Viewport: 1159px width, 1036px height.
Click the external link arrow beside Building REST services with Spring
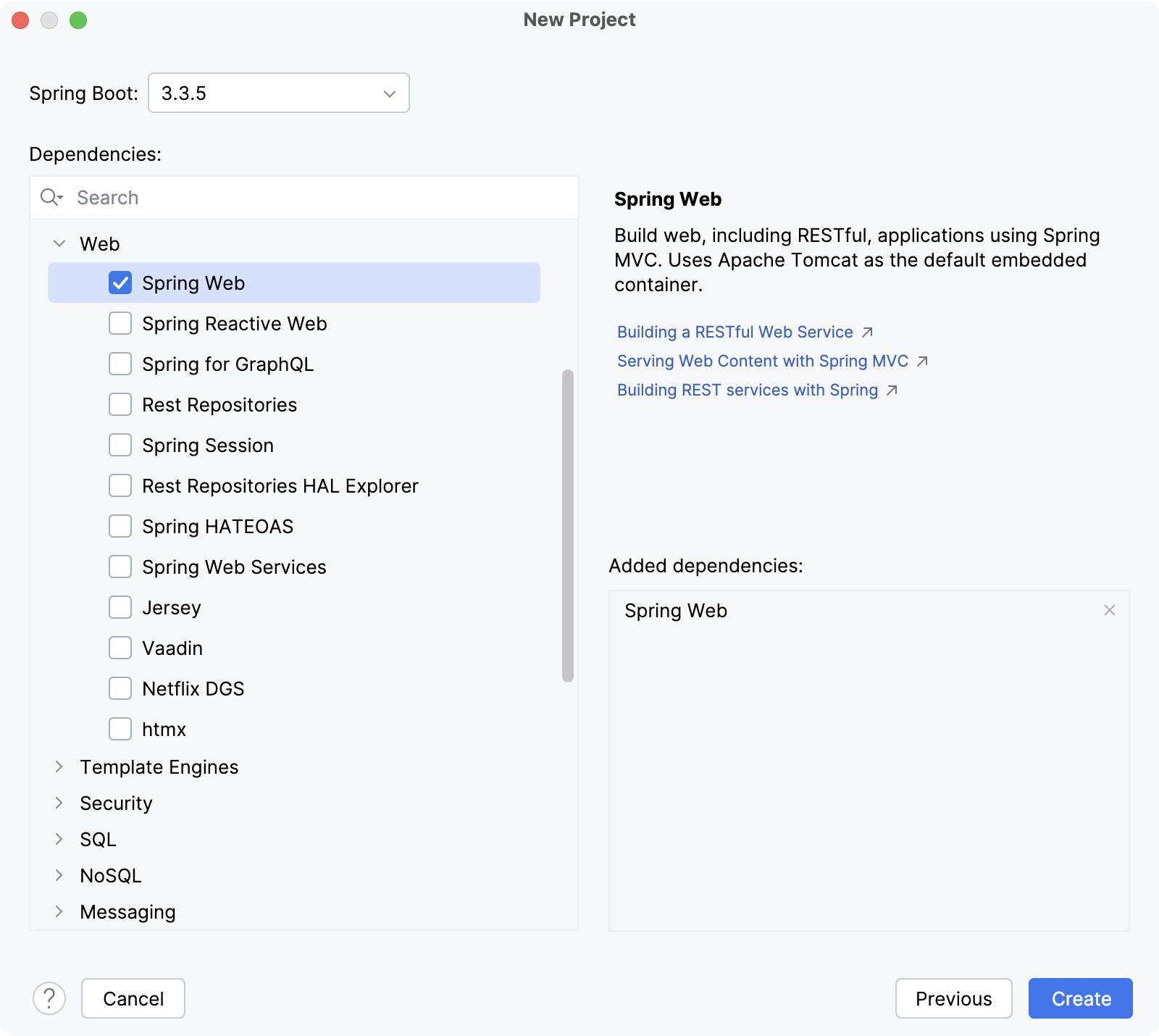[892, 390]
